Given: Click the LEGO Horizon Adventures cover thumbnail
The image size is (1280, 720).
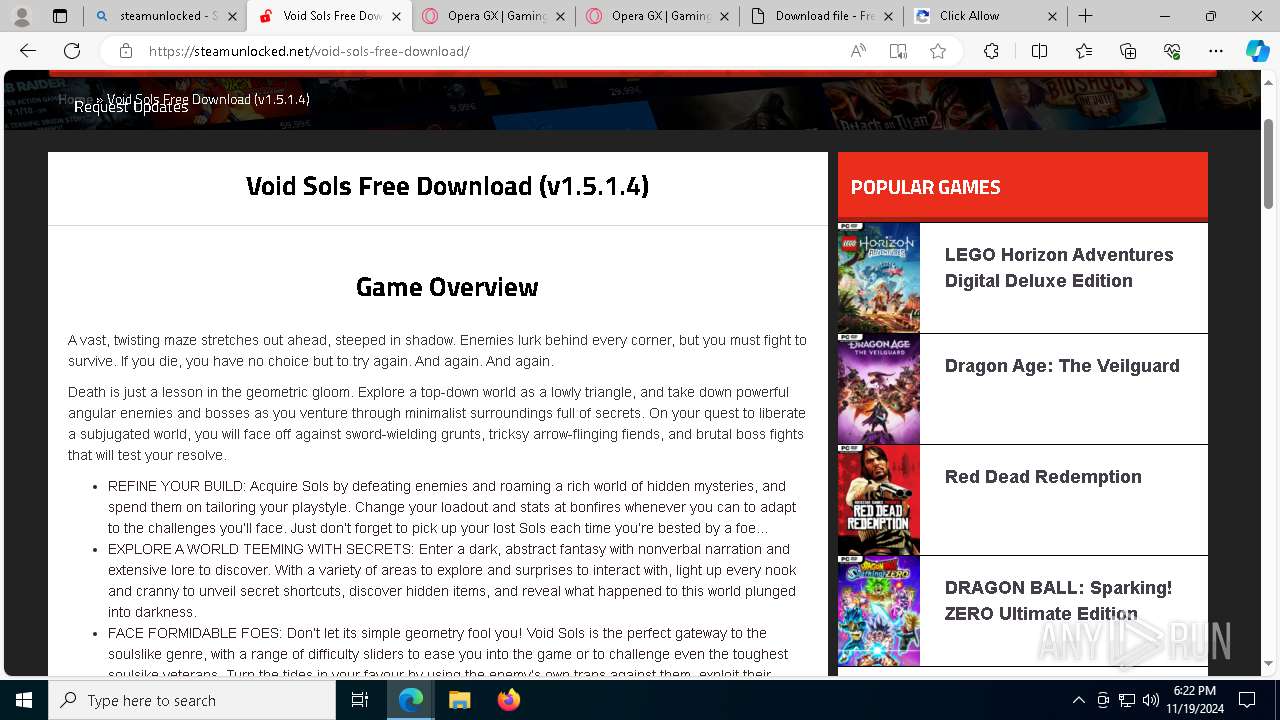Looking at the screenshot, I should click(x=879, y=278).
